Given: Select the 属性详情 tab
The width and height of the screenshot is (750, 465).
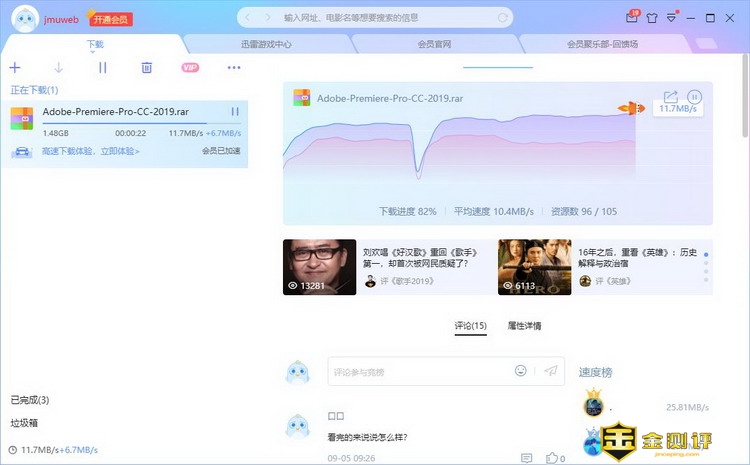Looking at the screenshot, I should (x=524, y=326).
